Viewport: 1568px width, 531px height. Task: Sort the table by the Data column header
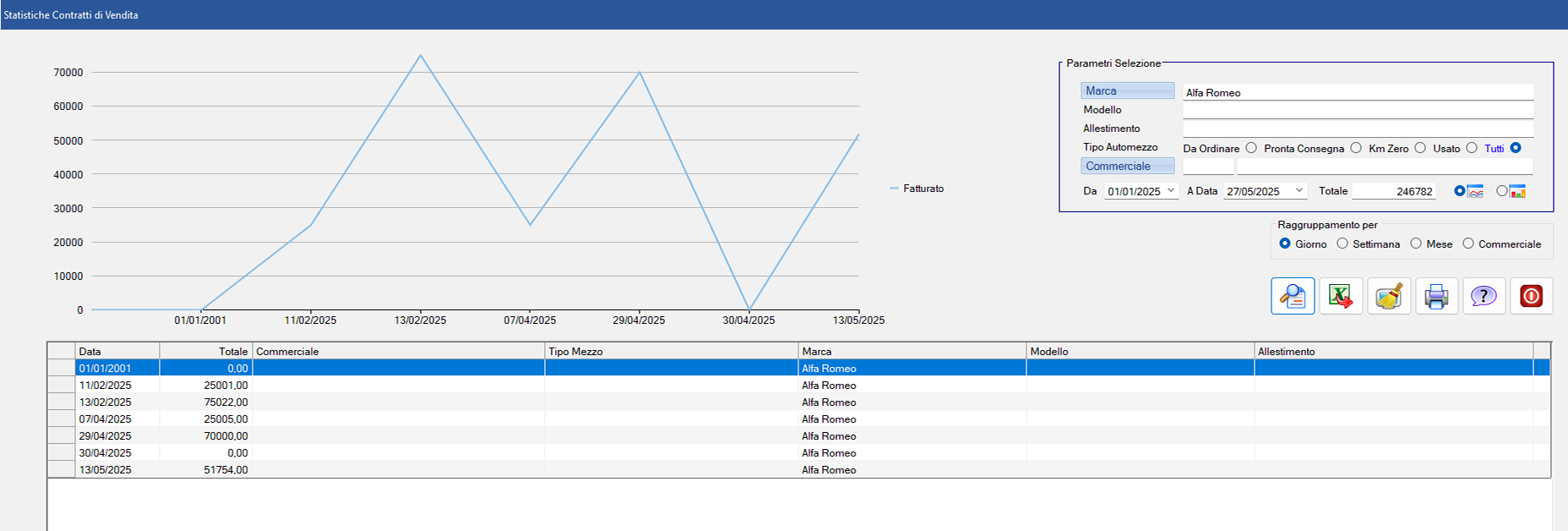tap(117, 351)
